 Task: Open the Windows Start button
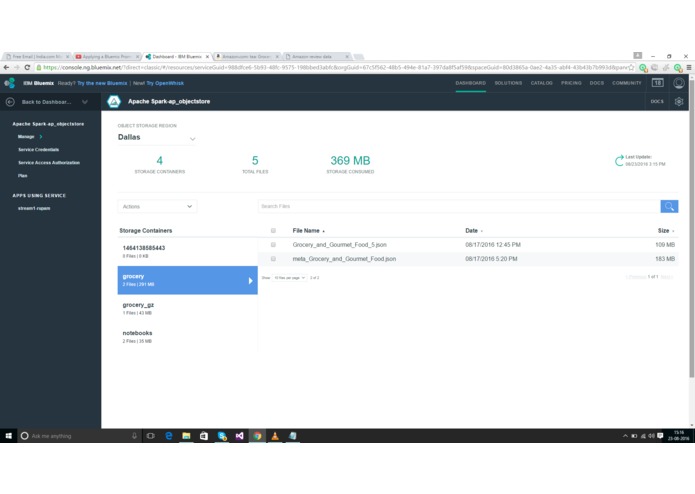(x=8, y=436)
